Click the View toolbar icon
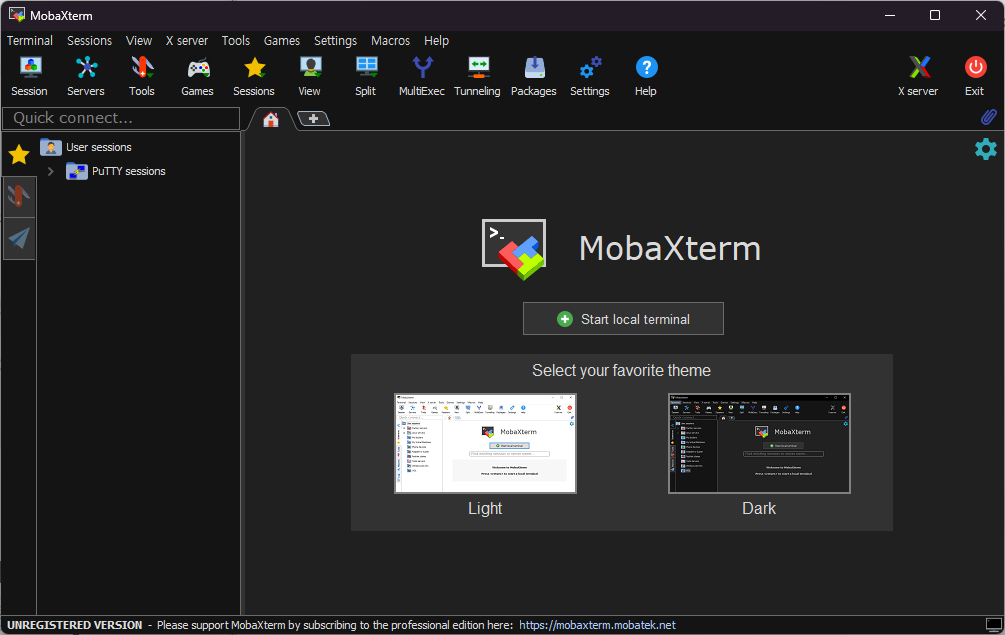 point(310,67)
